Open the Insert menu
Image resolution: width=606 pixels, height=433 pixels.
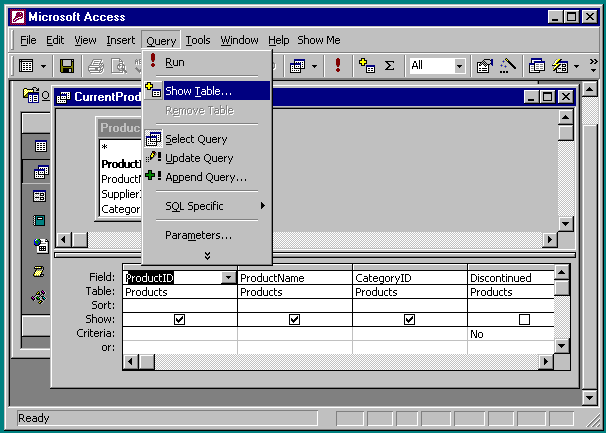pos(121,40)
